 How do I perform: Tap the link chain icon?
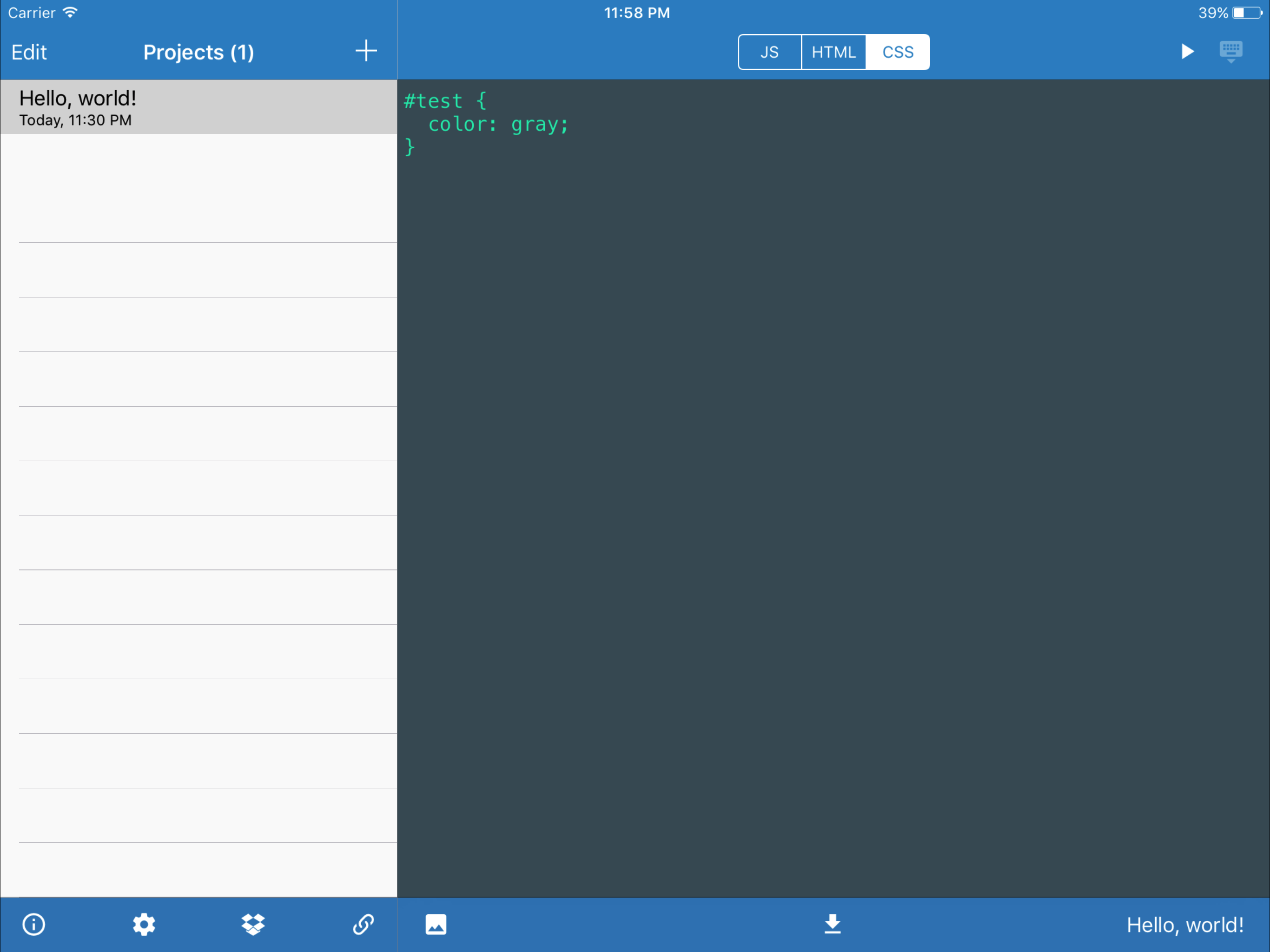tap(364, 925)
